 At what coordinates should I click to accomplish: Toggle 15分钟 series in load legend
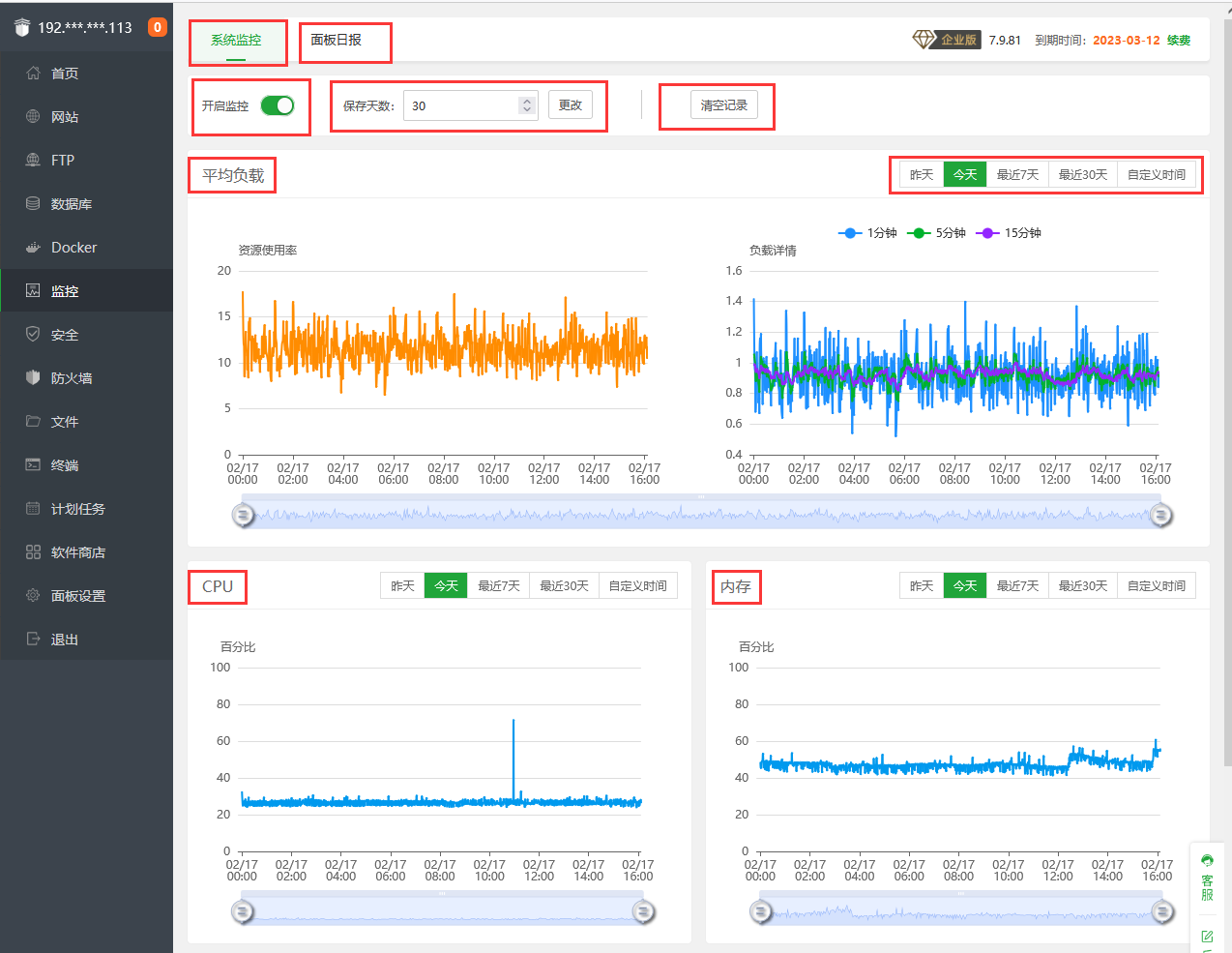click(x=1010, y=233)
